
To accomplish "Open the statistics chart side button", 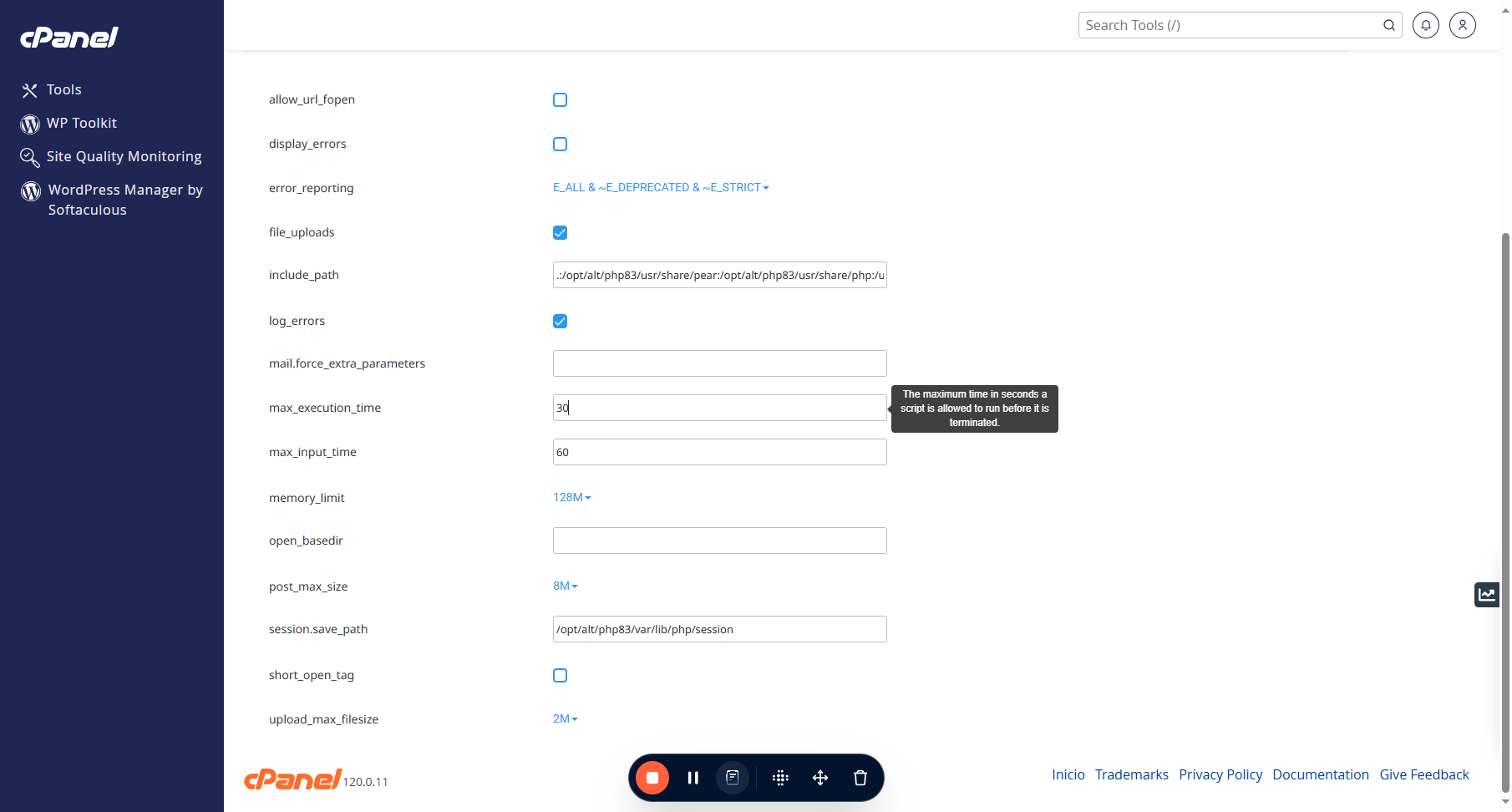I will pos(1487,595).
